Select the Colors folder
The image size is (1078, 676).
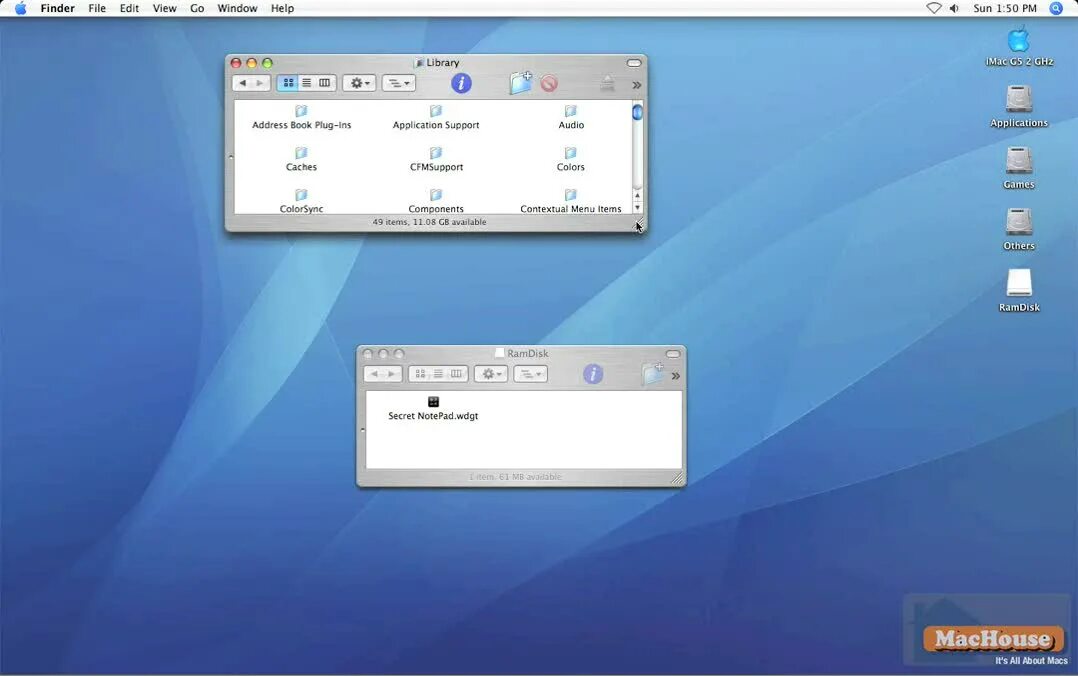pyautogui.click(x=571, y=160)
